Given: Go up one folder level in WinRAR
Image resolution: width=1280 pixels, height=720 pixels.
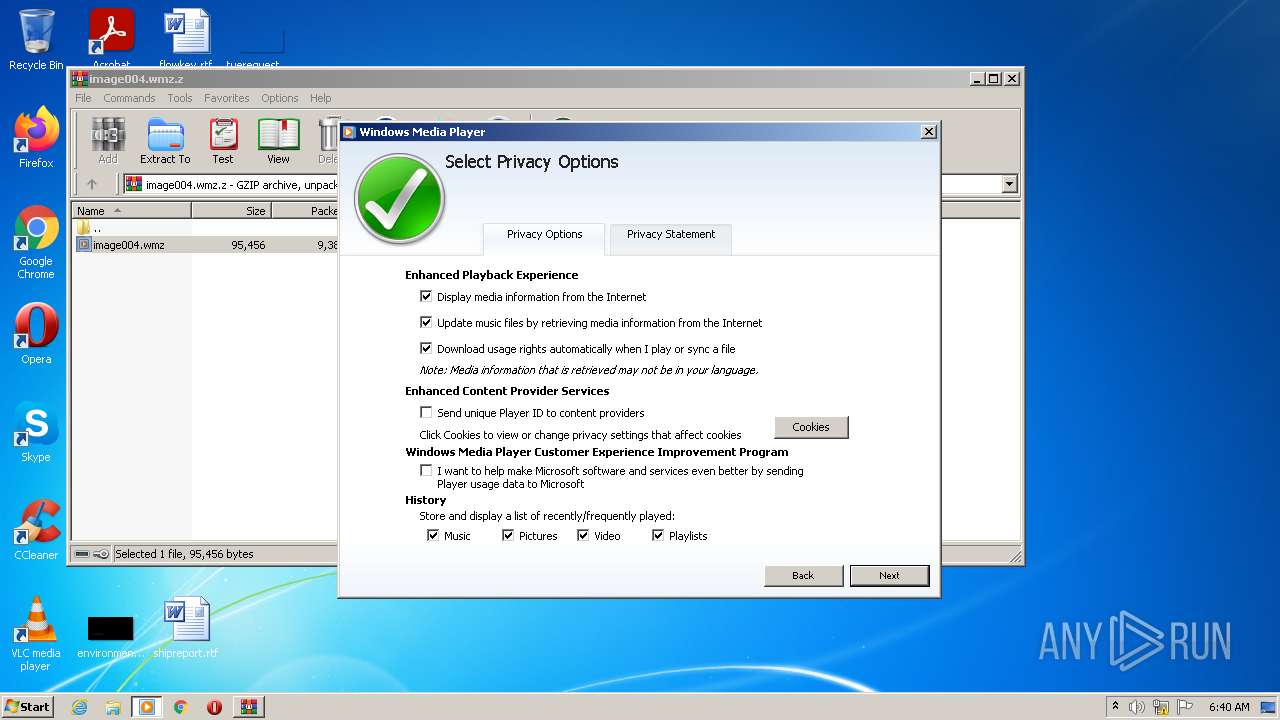Looking at the screenshot, I should 92,184.
